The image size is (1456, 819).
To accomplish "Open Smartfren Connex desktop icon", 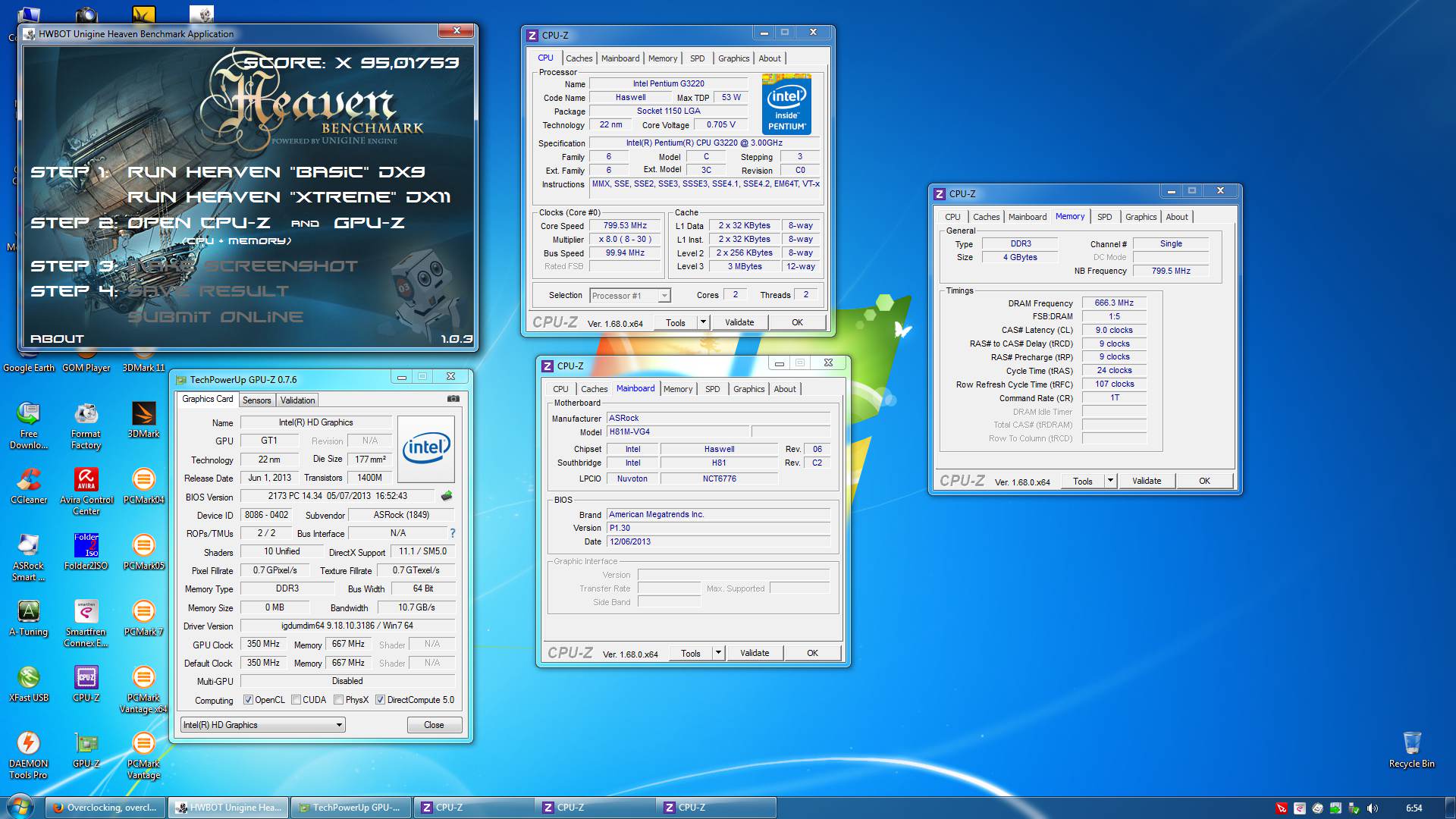I will [x=86, y=623].
